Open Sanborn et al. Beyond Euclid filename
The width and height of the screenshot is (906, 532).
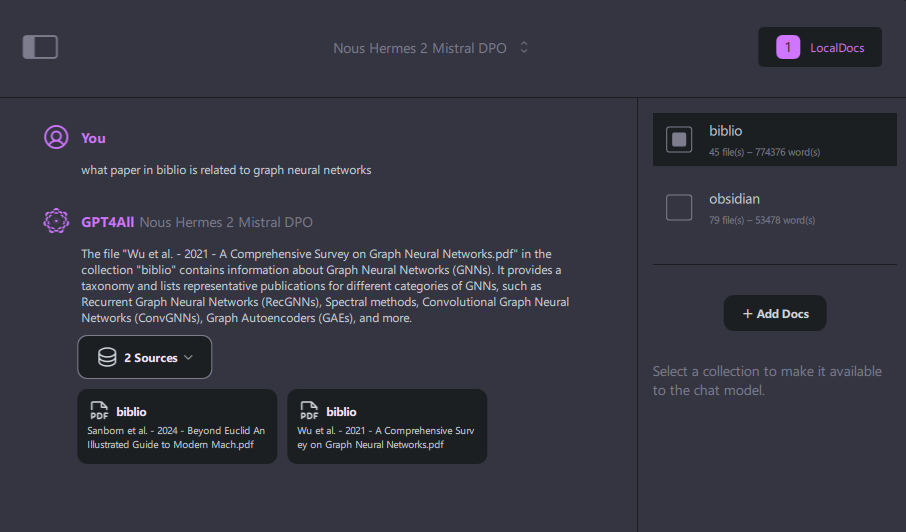tap(176, 438)
